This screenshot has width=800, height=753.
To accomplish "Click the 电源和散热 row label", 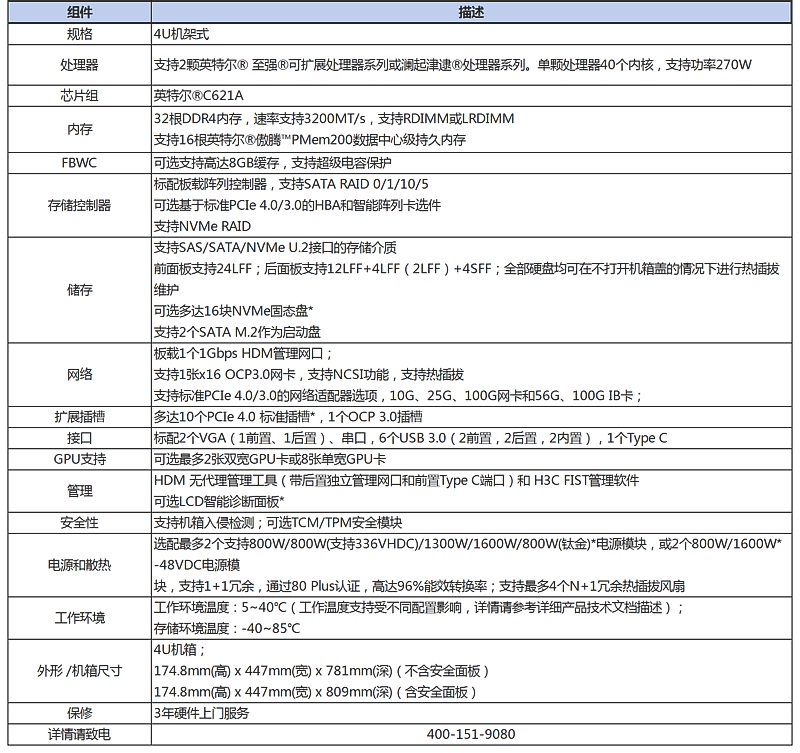I will tap(80, 565).
